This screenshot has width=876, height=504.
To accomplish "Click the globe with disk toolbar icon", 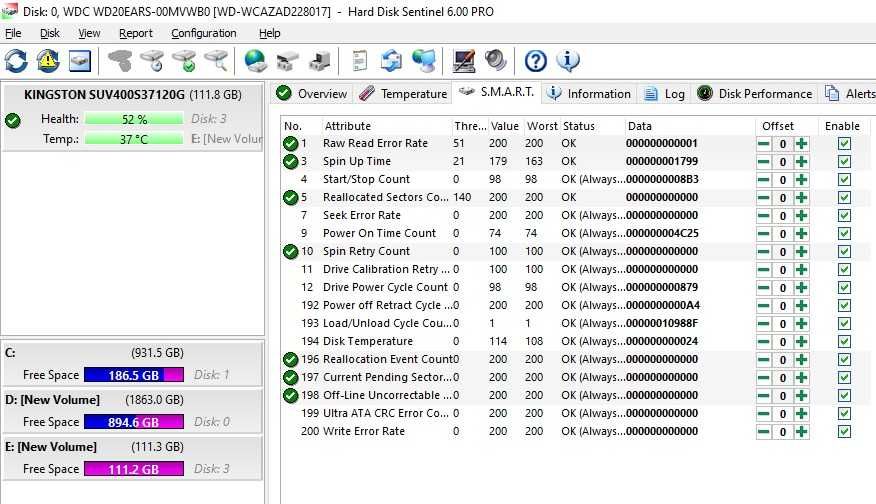I will click(255, 61).
